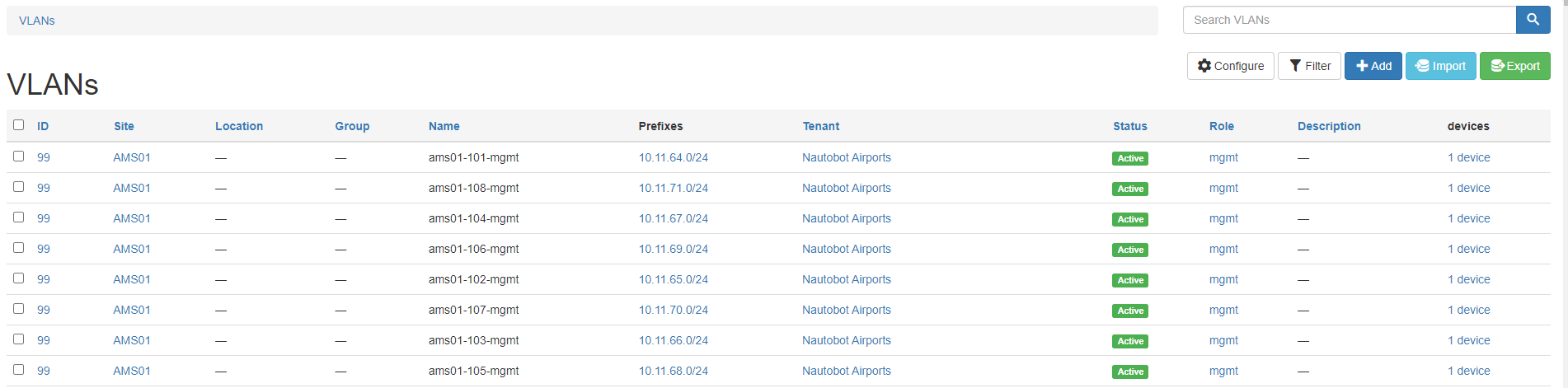
Task: Open the Configure table settings
Action: [1230, 66]
